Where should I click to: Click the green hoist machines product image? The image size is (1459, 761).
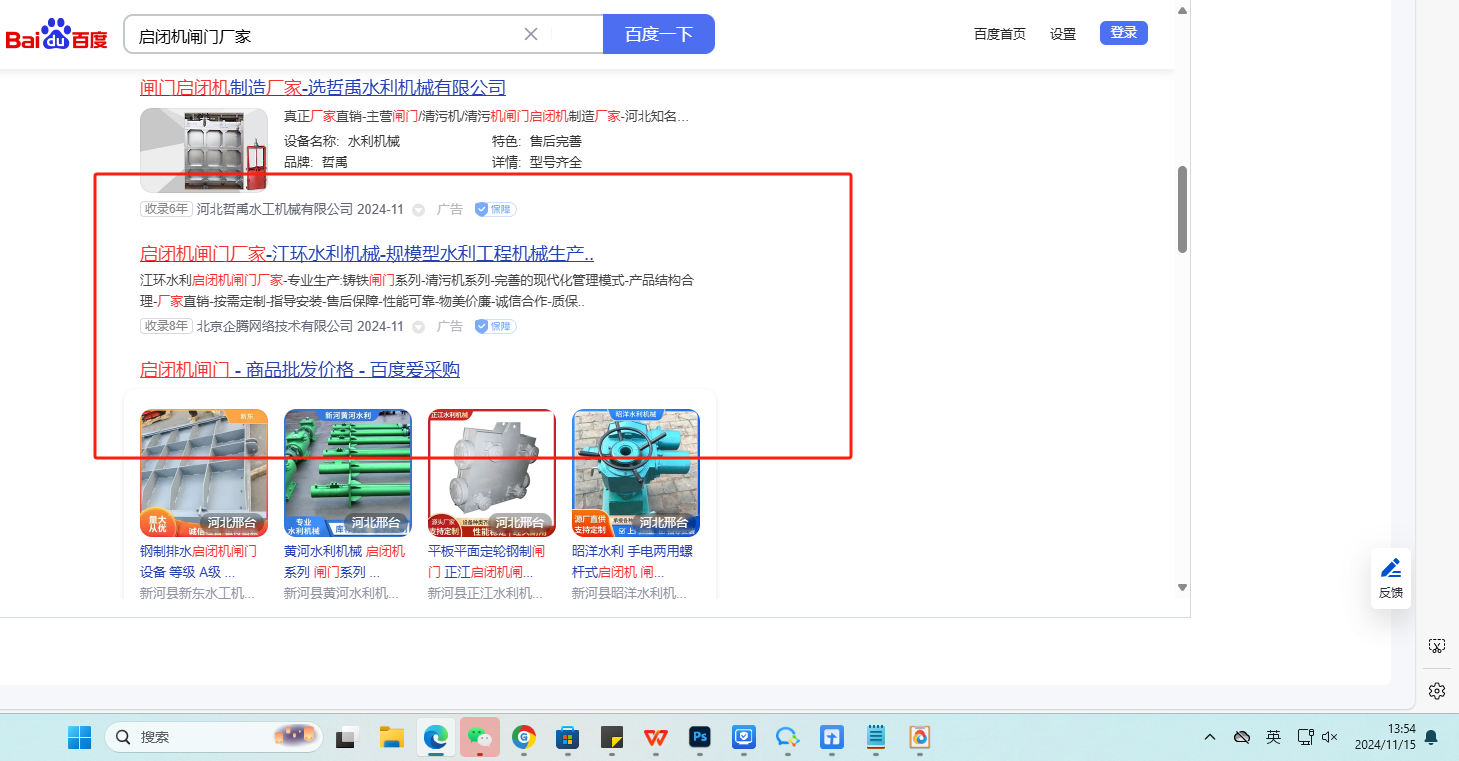[x=348, y=473]
